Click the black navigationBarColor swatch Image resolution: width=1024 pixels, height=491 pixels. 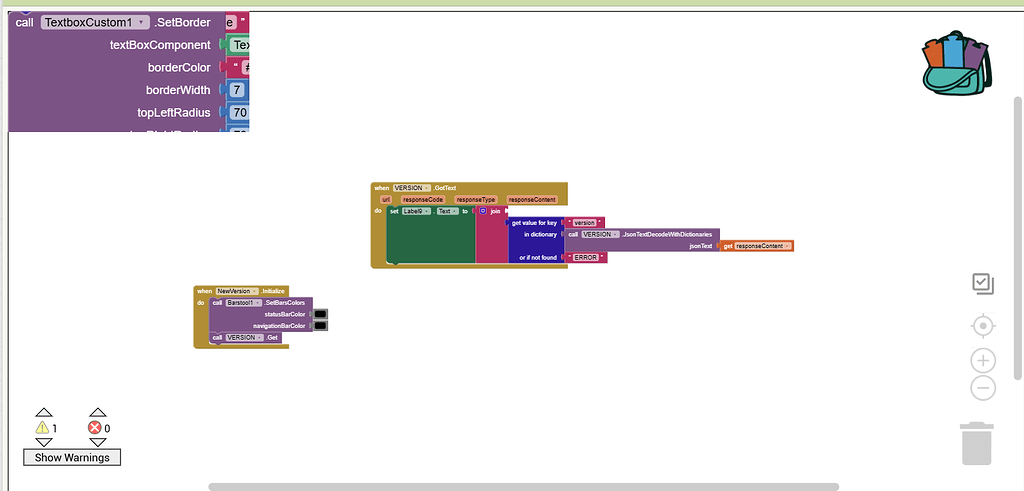coord(320,326)
